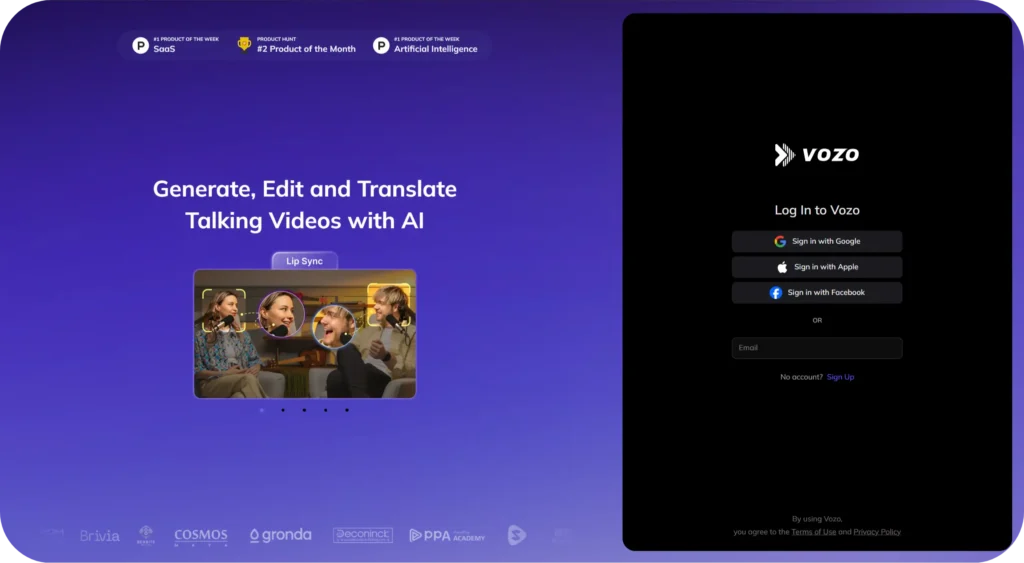
Task: Click the Lip Sync preview image
Action: click(304, 334)
